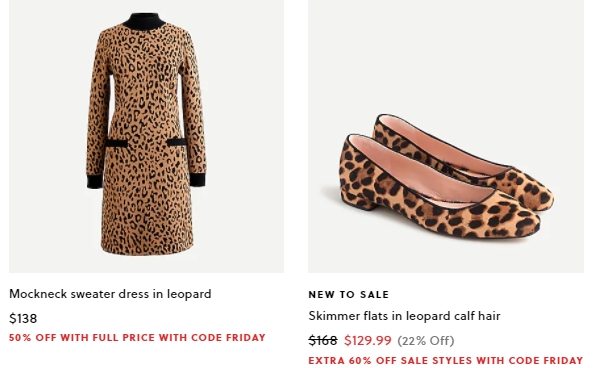This screenshot has height=368, width=595.
Task: Click the black mockneck collar on the dress
Action: point(144,20)
